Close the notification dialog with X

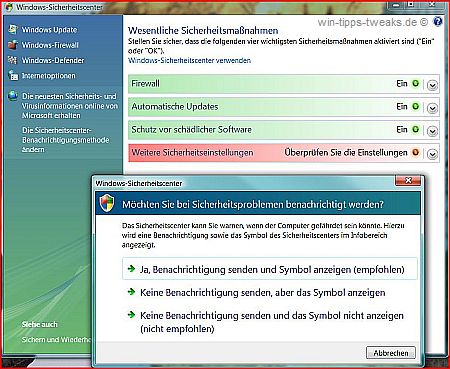[408, 180]
